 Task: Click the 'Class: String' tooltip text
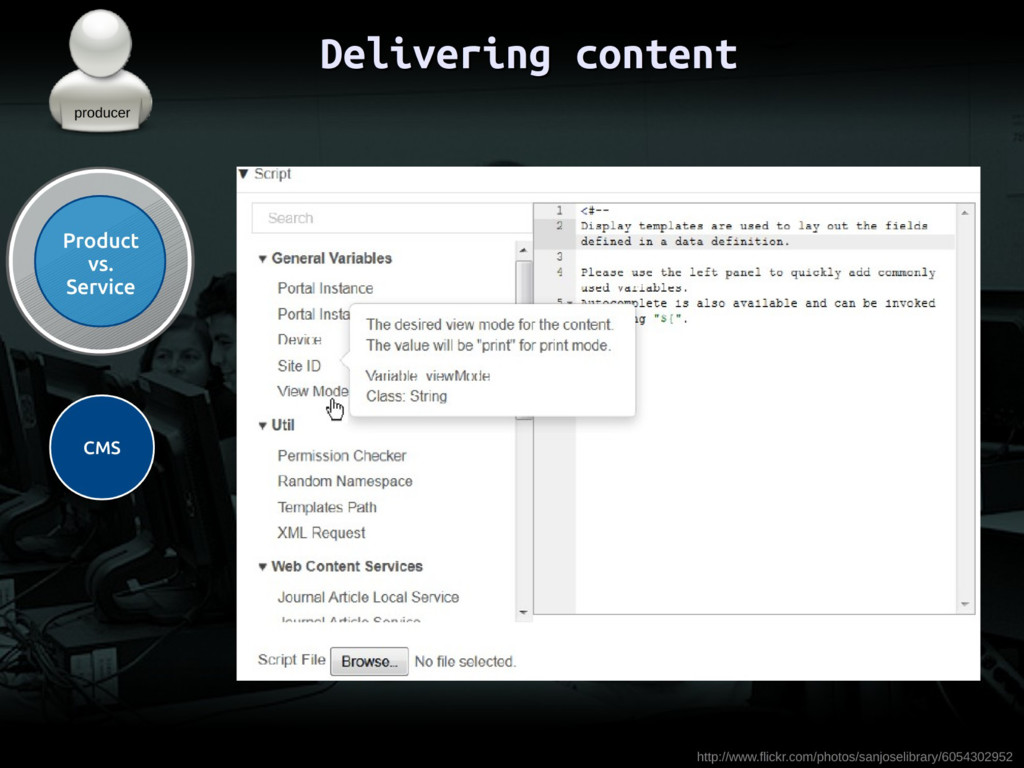[406, 396]
